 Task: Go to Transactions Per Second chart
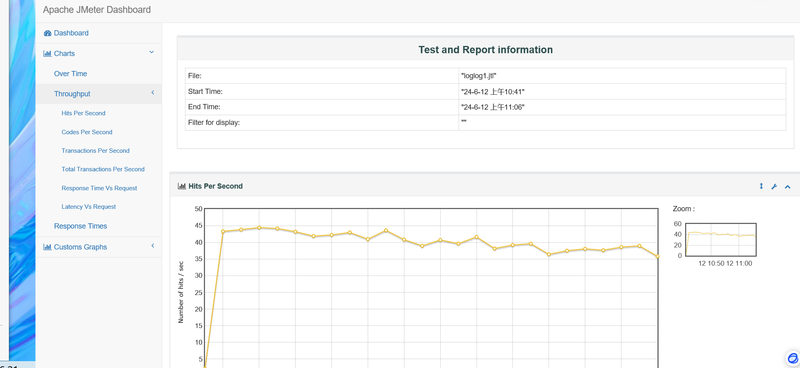click(95, 151)
